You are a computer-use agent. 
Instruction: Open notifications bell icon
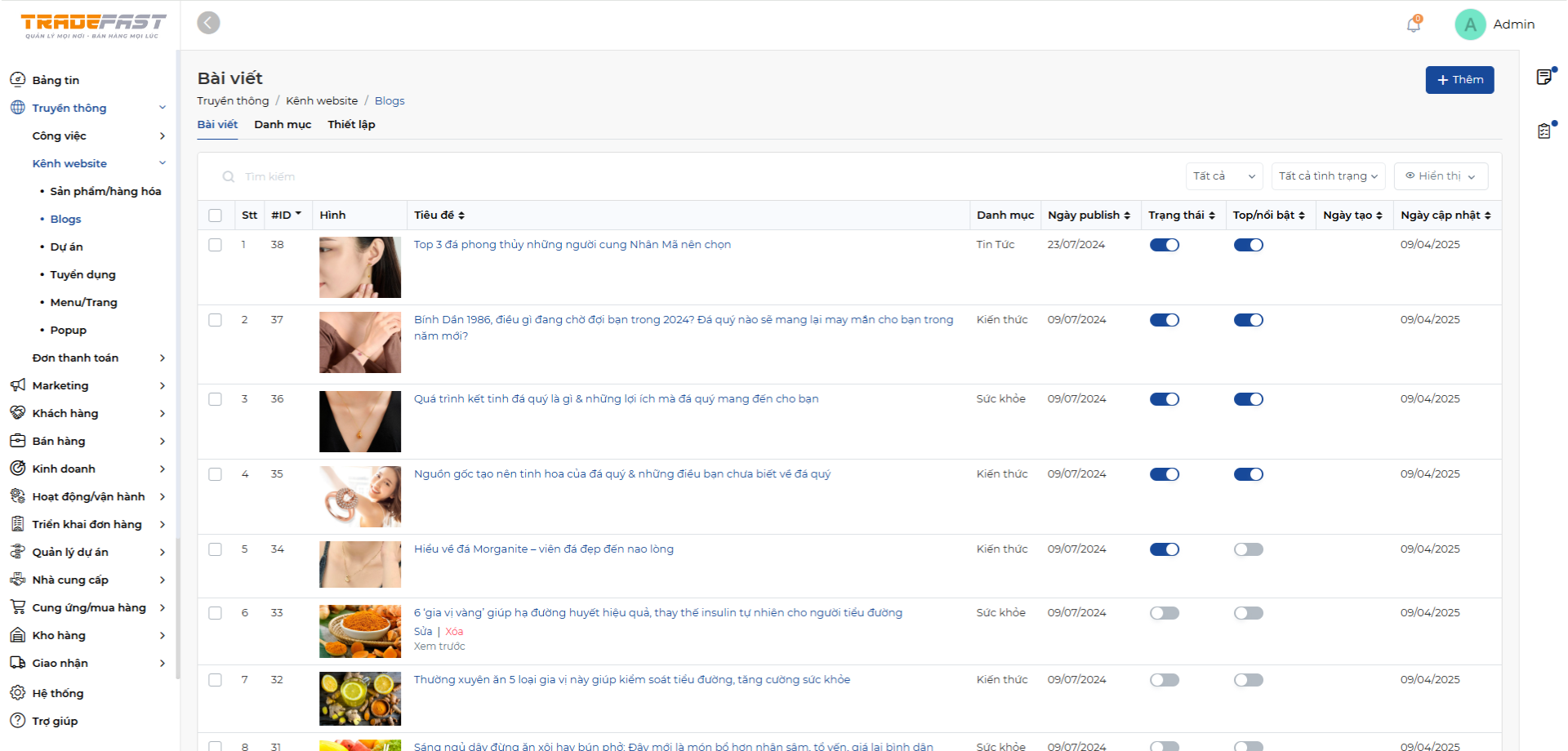tap(1414, 24)
